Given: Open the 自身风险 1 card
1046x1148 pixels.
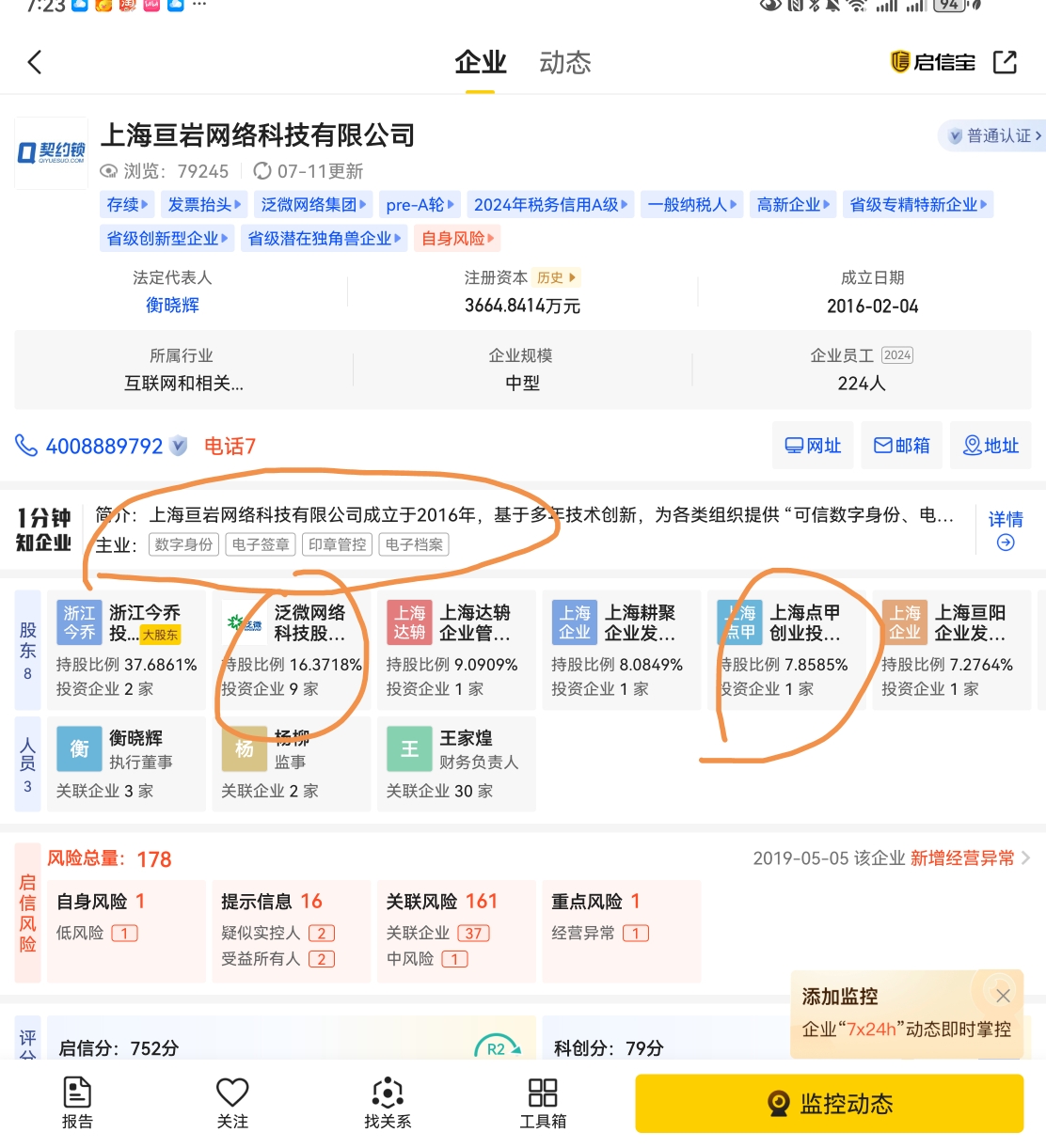Looking at the screenshot, I should pos(126,932).
